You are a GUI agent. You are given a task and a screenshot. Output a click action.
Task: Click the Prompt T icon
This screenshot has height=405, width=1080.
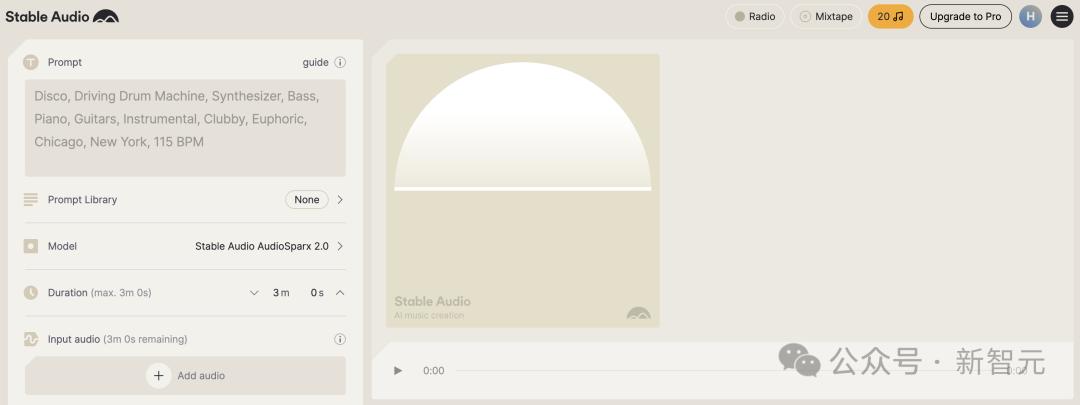pyautogui.click(x=30, y=62)
